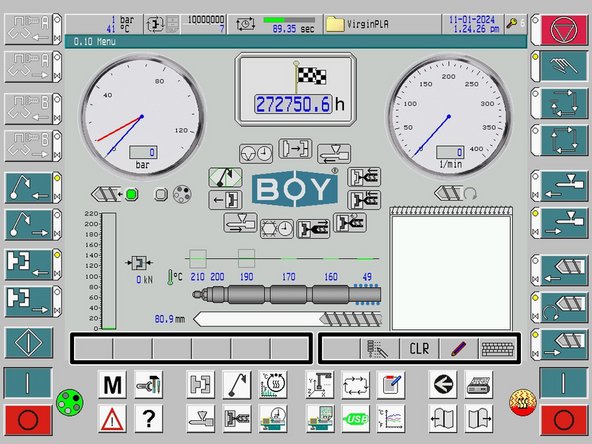The image size is (592, 444).
Task: Select the cooling time snowflake clock icon
Action: tap(277, 228)
